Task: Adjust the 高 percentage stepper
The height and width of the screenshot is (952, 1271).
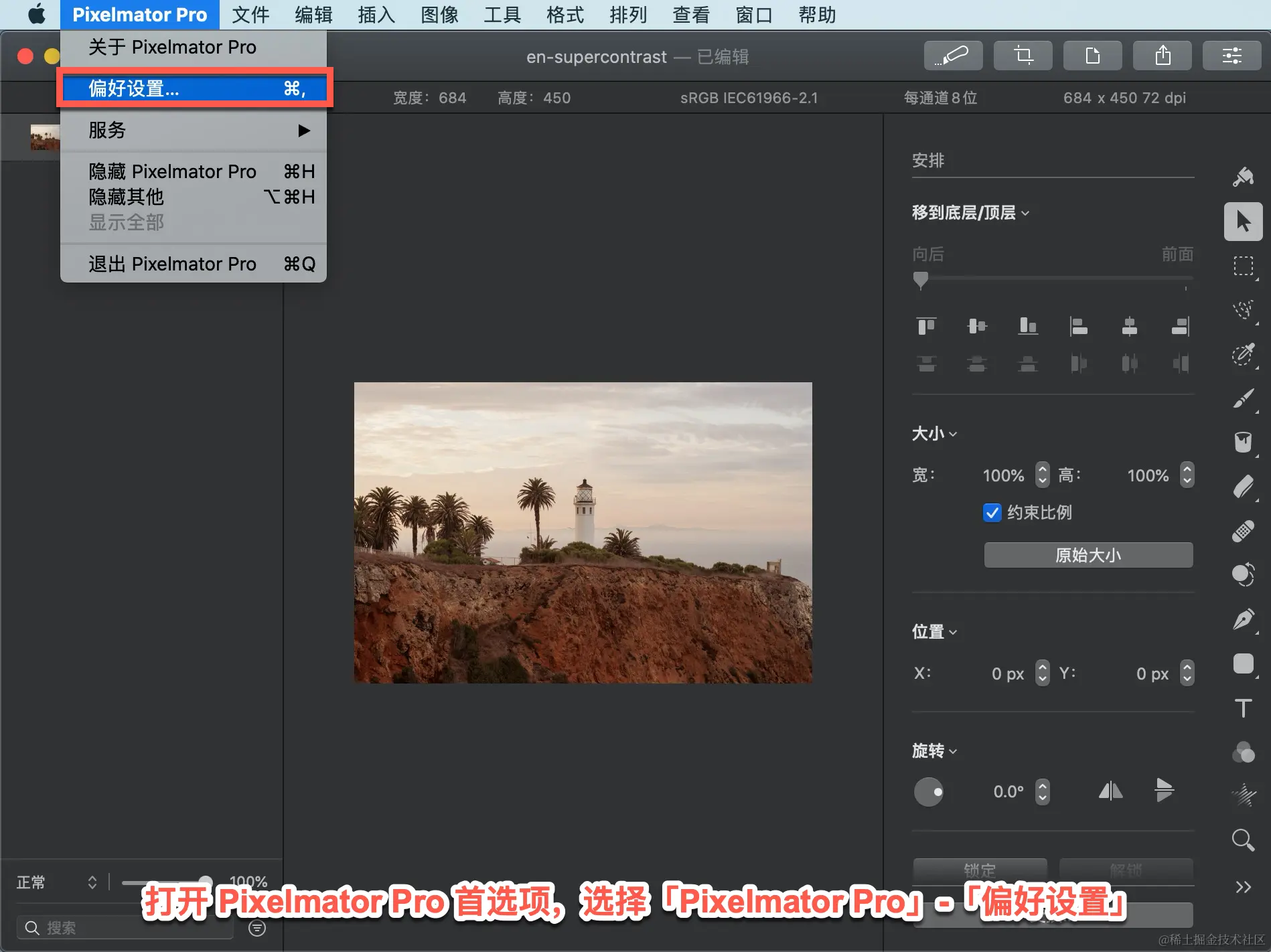Action: point(1187,475)
